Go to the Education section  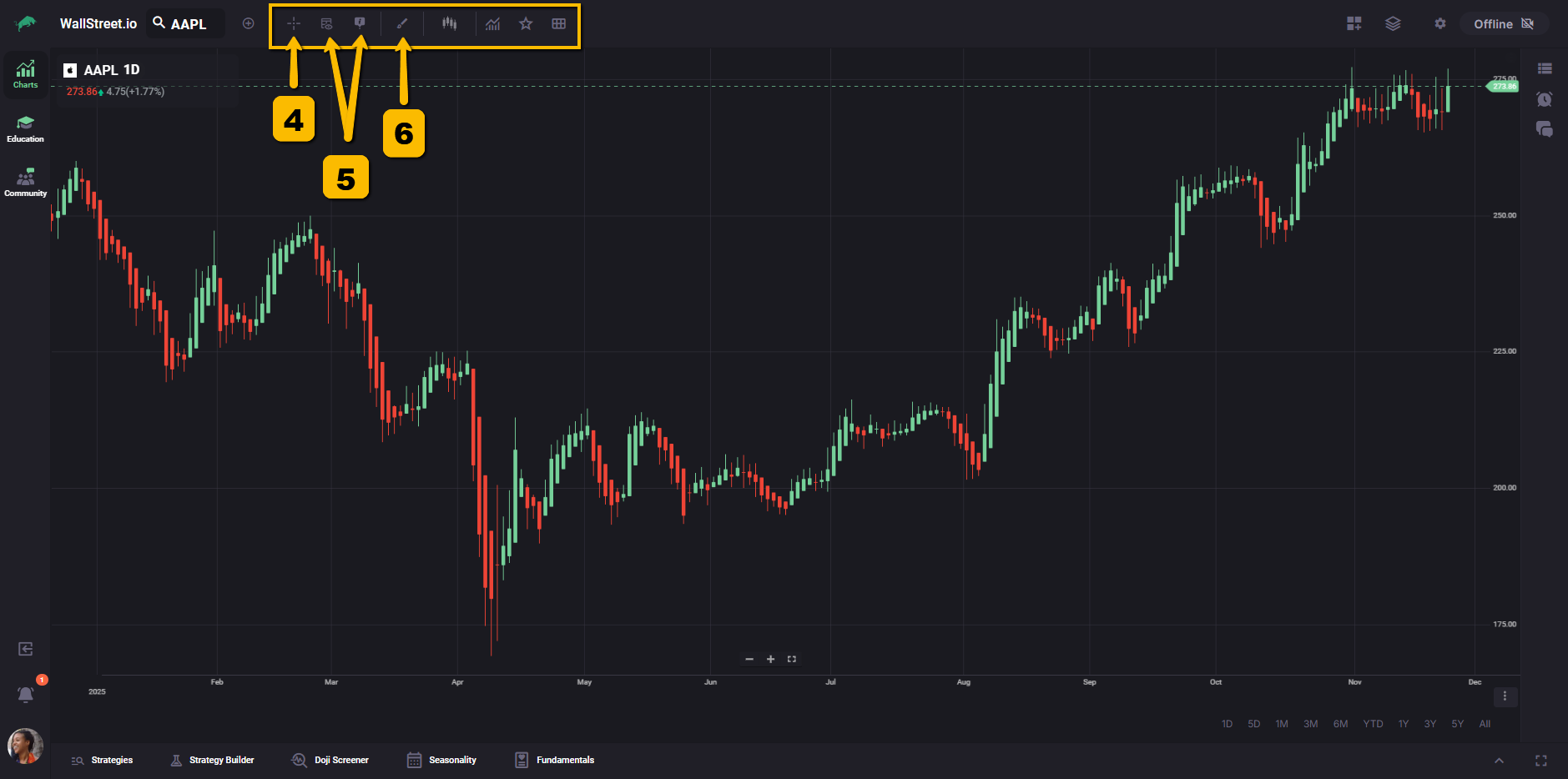pos(25,129)
